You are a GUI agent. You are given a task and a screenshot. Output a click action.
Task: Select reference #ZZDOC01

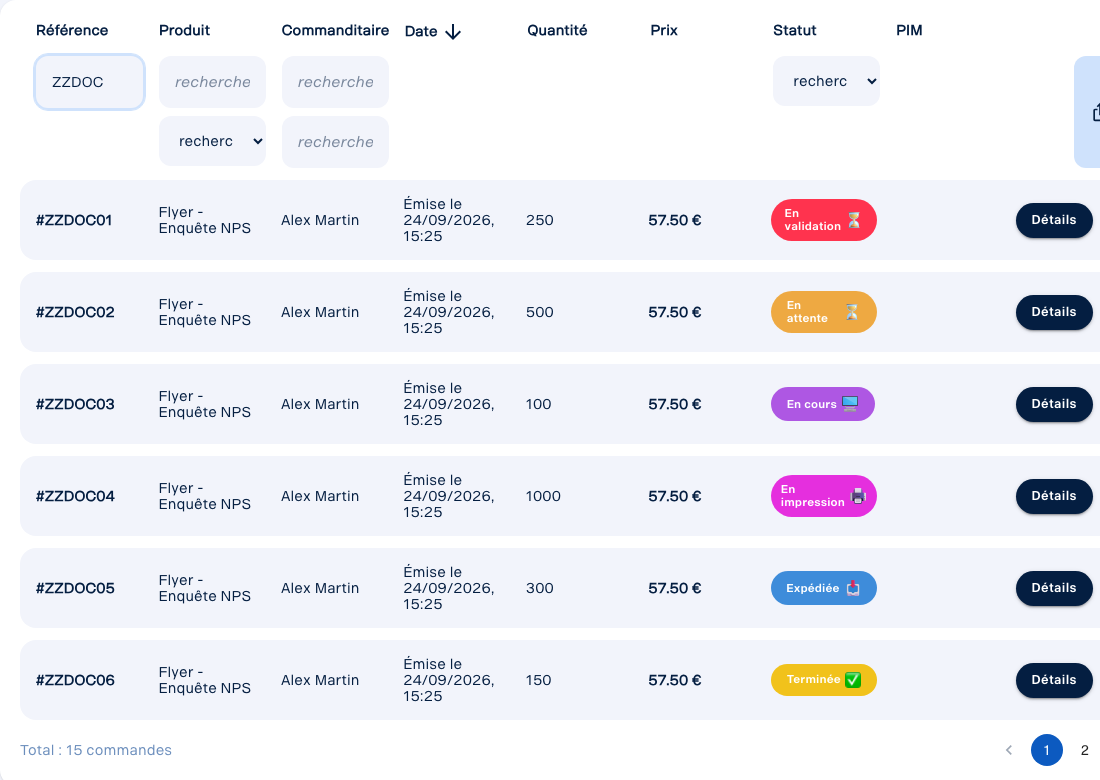pyautogui.click(x=74, y=220)
